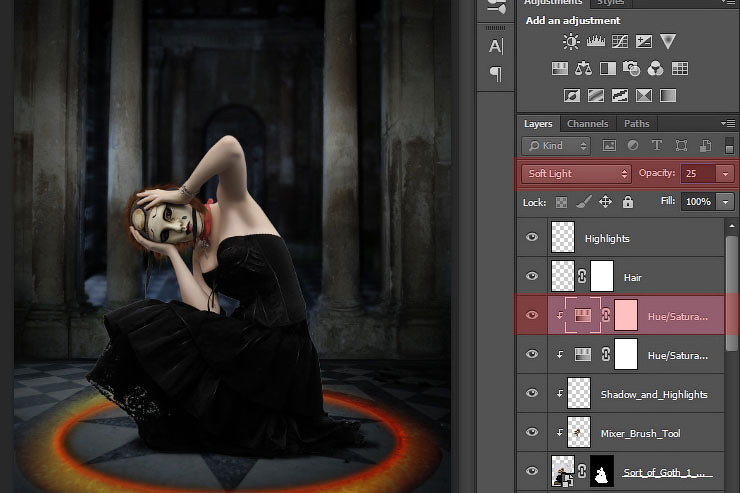Add a Channel Mixer adjustment
This screenshot has width=740, height=493.
pyautogui.click(x=655, y=69)
